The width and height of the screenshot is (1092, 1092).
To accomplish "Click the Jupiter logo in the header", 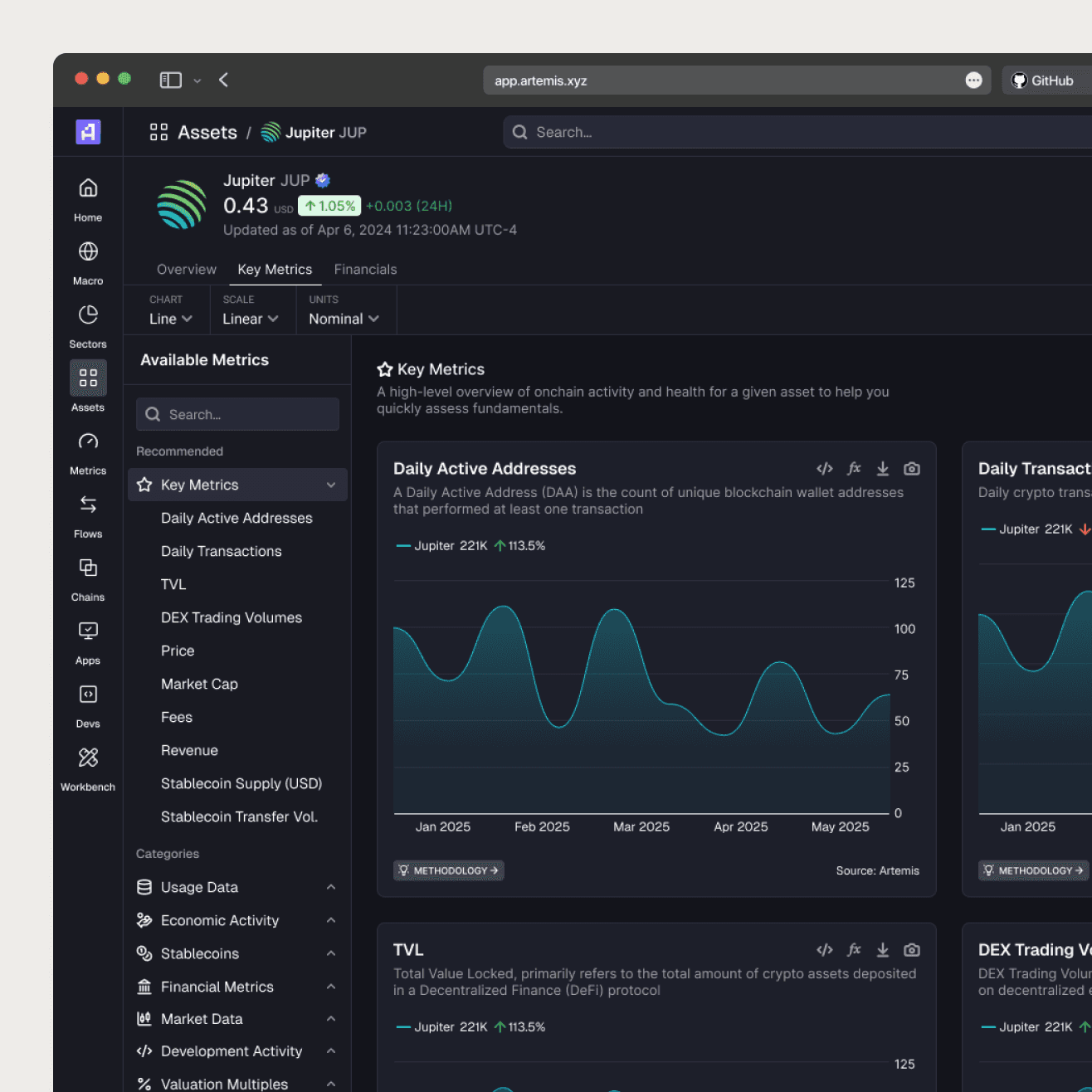I will [182, 204].
